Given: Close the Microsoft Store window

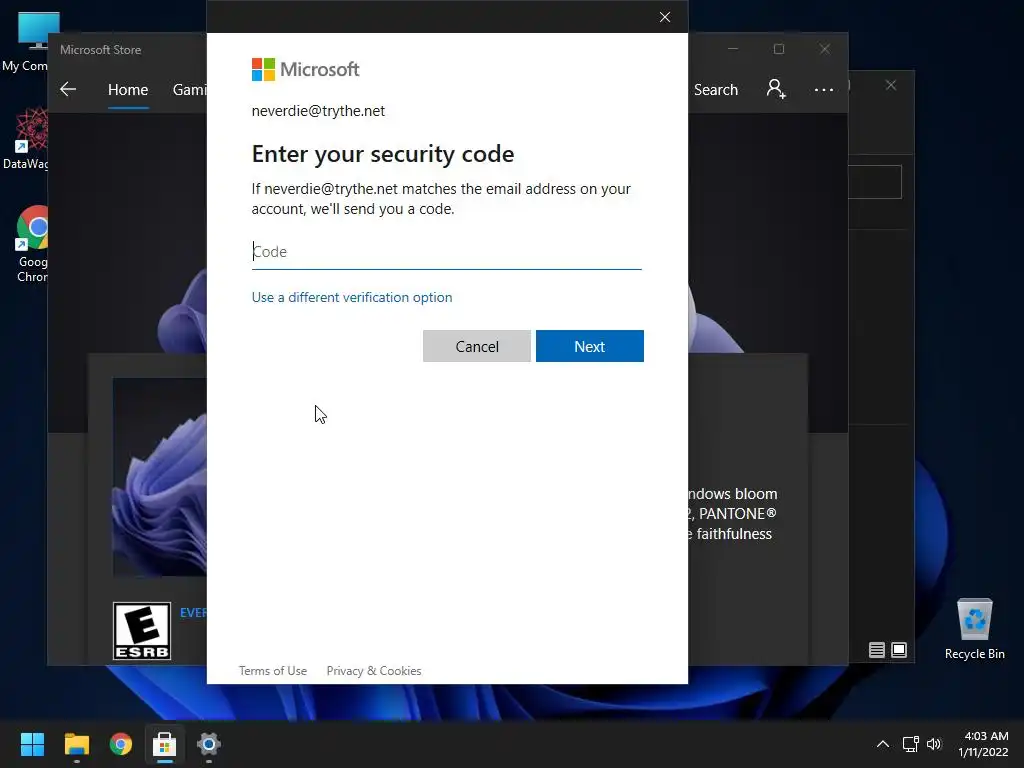Looking at the screenshot, I should pos(825,49).
